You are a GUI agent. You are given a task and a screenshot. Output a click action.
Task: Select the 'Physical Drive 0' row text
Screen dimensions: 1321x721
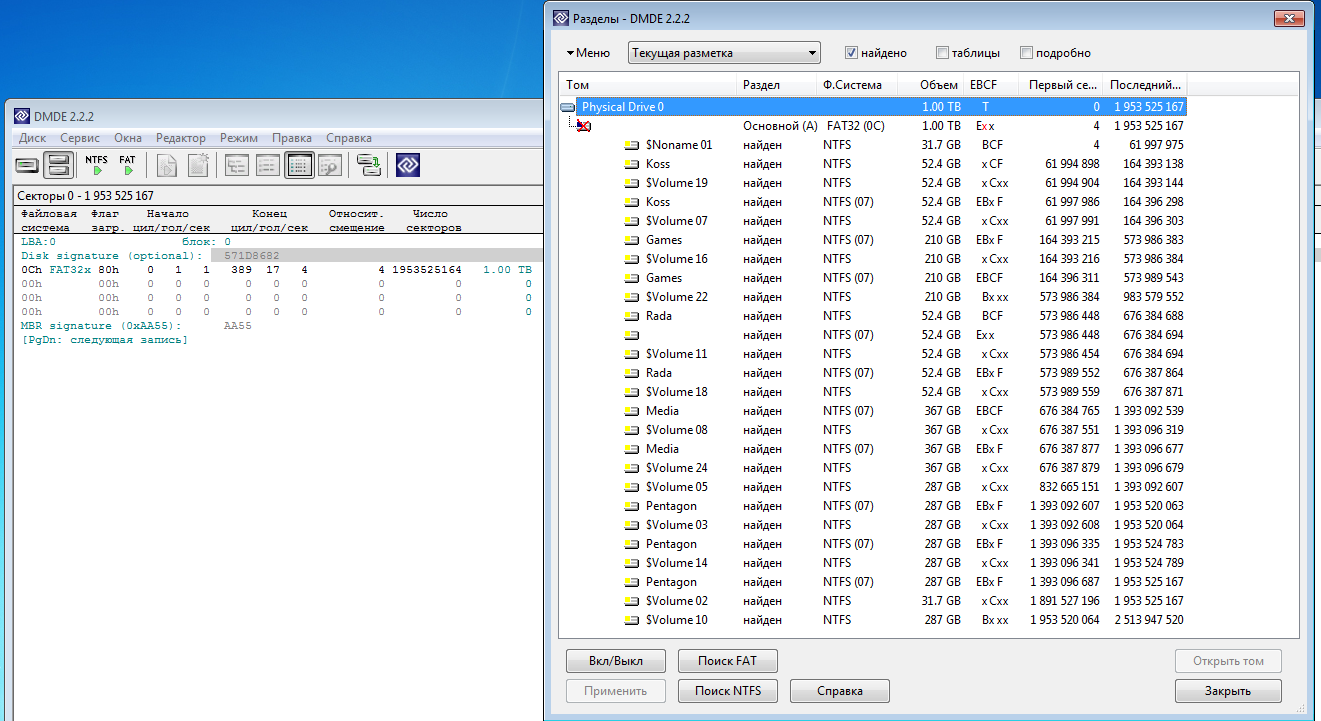click(x=622, y=107)
